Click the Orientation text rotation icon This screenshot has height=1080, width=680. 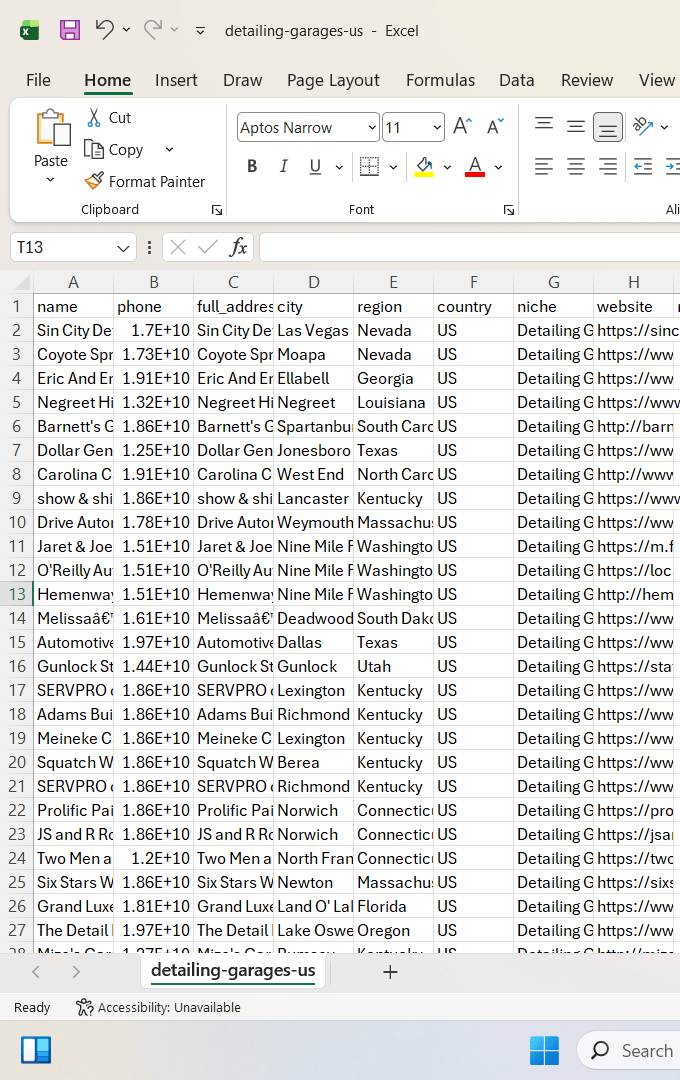(643, 126)
